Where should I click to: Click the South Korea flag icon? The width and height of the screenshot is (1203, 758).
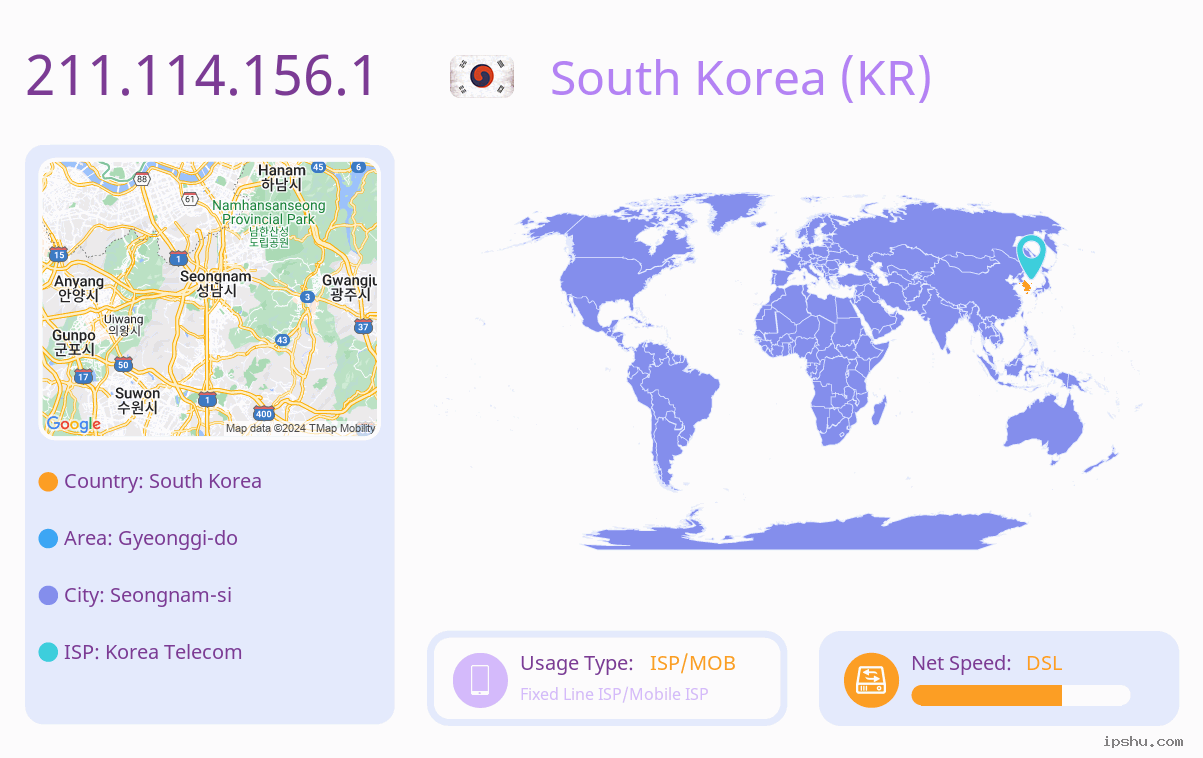click(482, 77)
